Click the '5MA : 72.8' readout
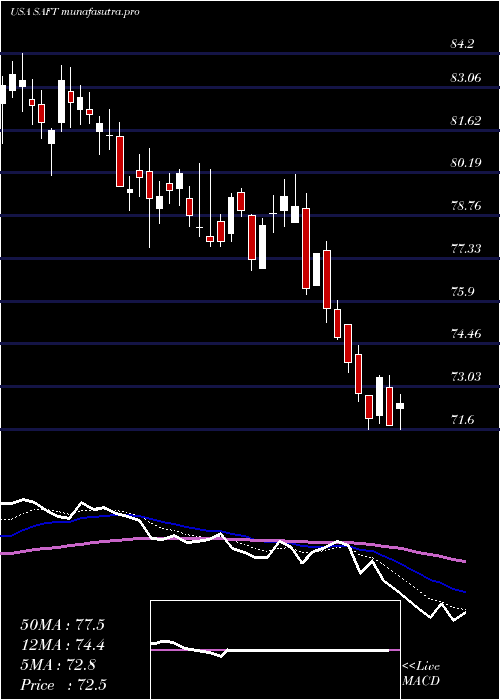Screen dimensions: 500x700 58,665
